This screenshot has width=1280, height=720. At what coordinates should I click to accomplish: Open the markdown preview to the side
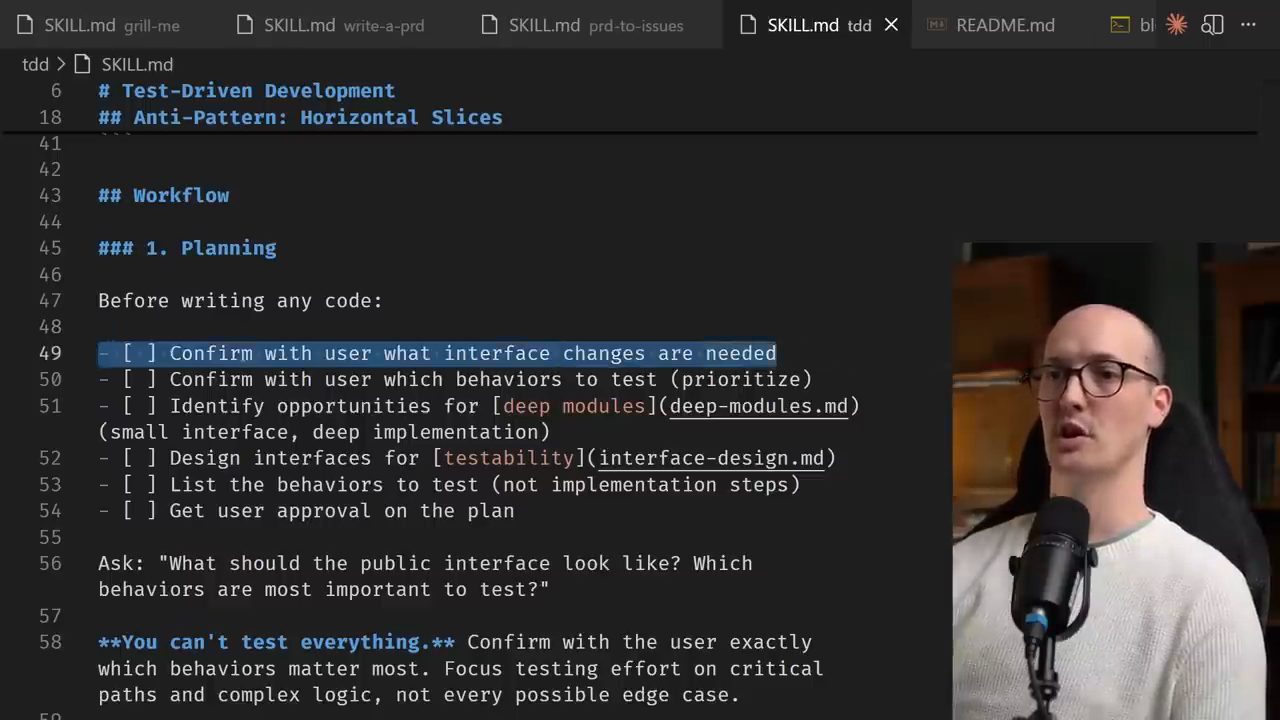click(x=1212, y=25)
